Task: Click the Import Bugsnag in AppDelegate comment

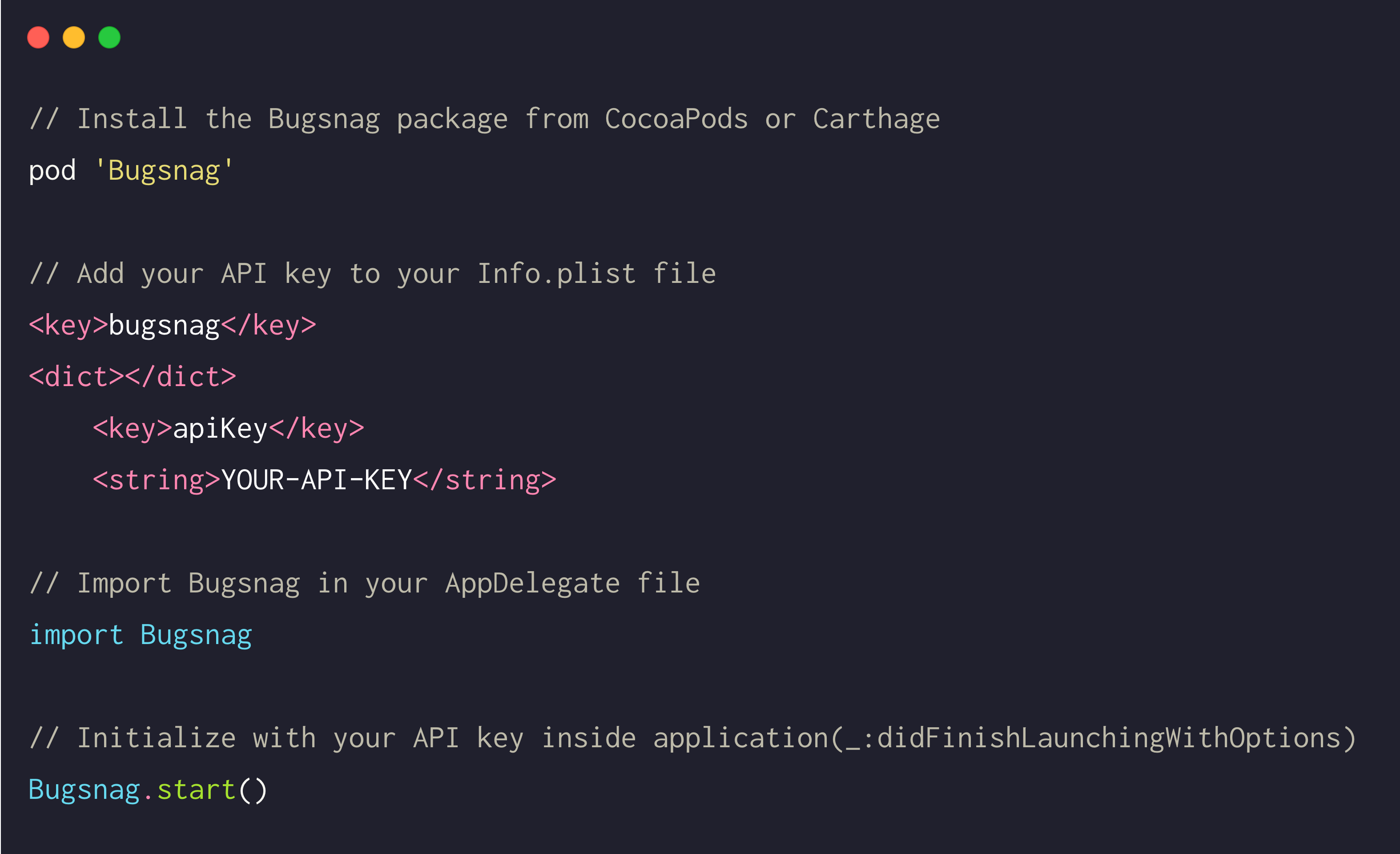Action: coord(365,584)
